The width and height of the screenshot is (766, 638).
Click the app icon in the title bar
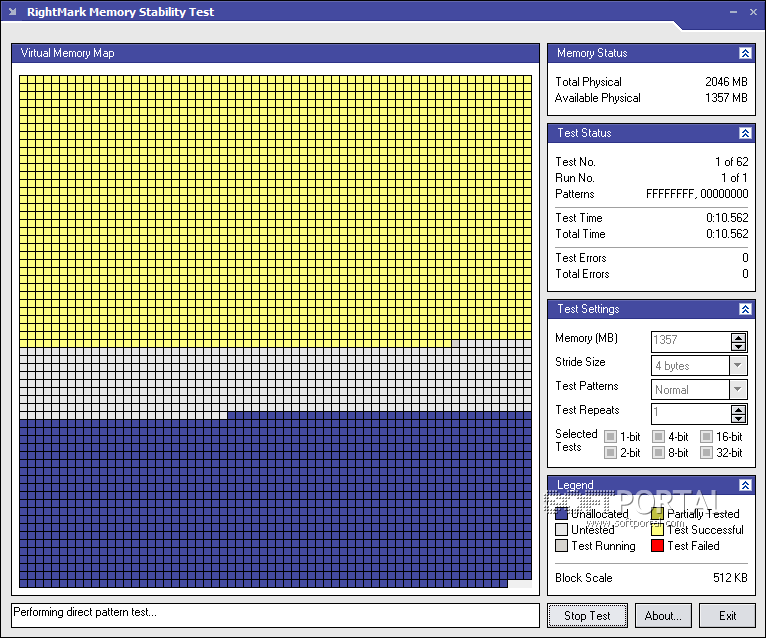[x=13, y=11]
